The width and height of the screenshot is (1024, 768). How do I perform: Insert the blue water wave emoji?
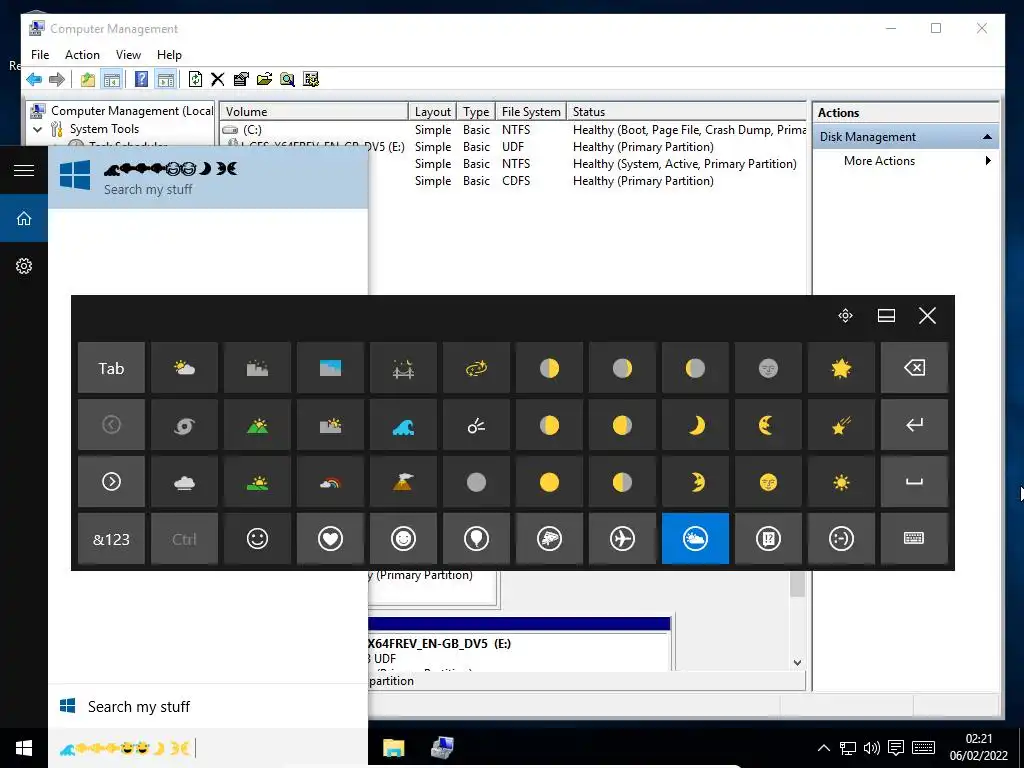pos(403,425)
